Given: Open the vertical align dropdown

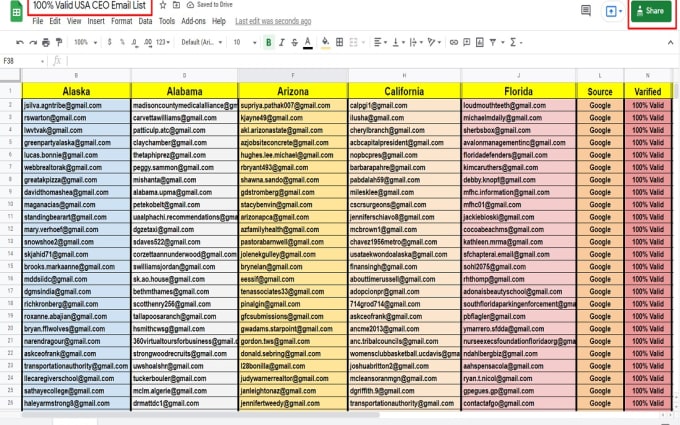Looking at the screenshot, I should click(x=398, y=42).
